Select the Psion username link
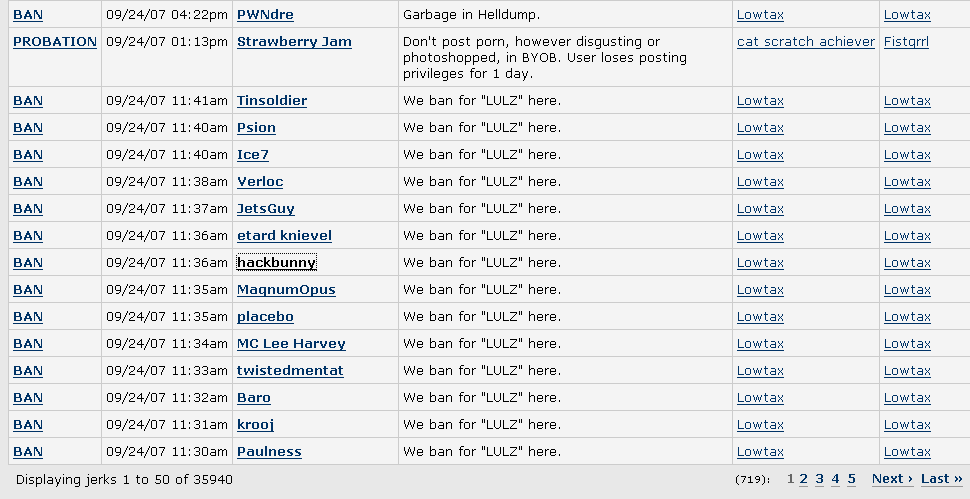This screenshot has height=499, width=970. pyautogui.click(x=256, y=128)
